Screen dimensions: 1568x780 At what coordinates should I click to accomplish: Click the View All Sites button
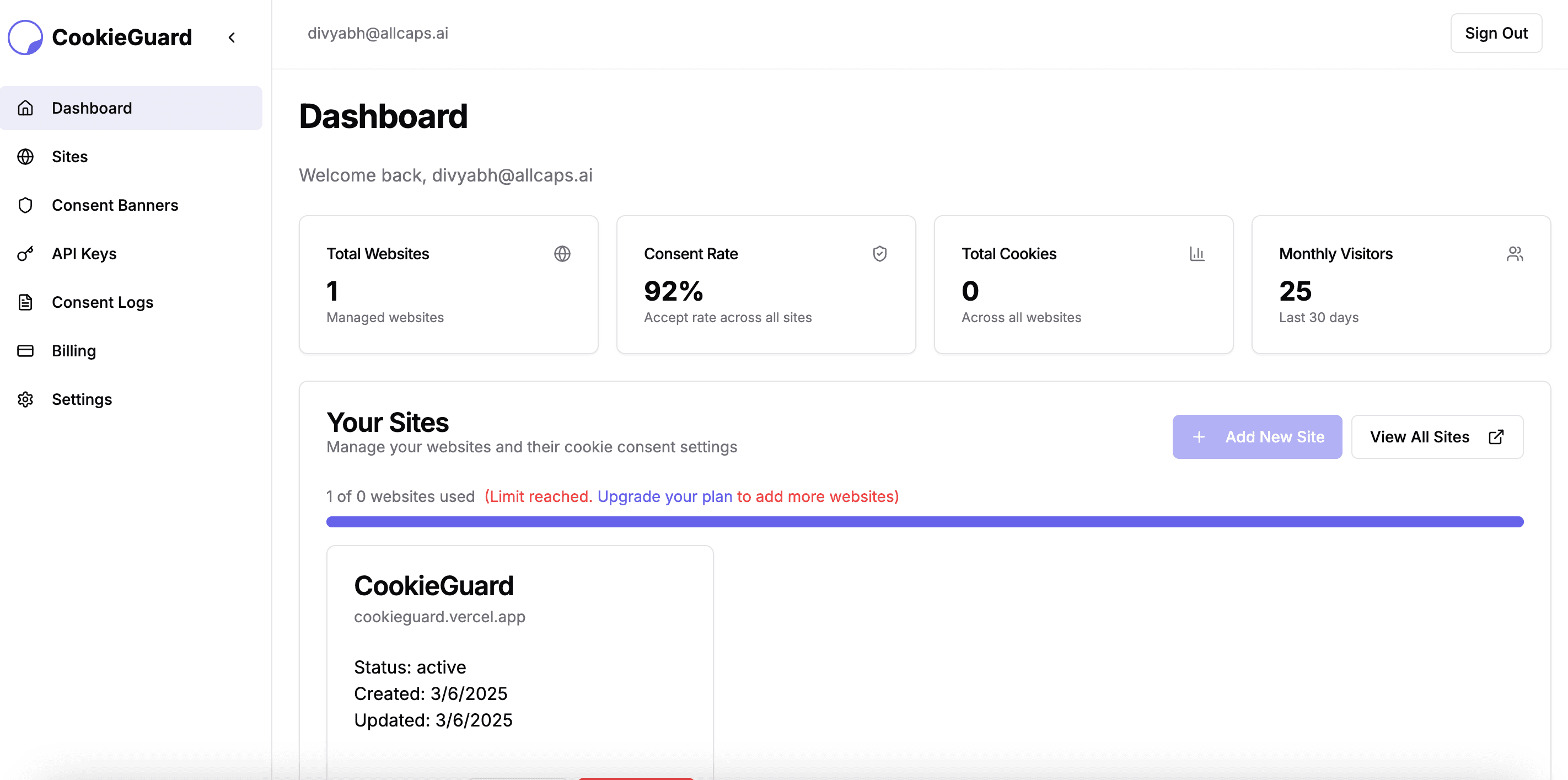1437,436
